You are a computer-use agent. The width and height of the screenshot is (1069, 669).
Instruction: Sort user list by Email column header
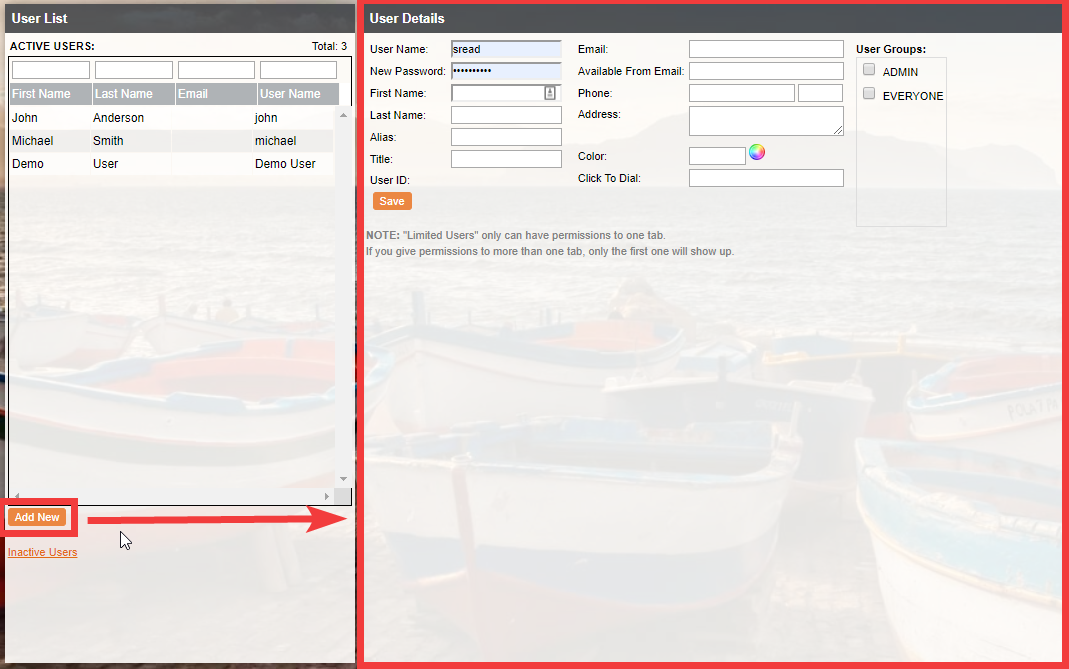(x=216, y=94)
